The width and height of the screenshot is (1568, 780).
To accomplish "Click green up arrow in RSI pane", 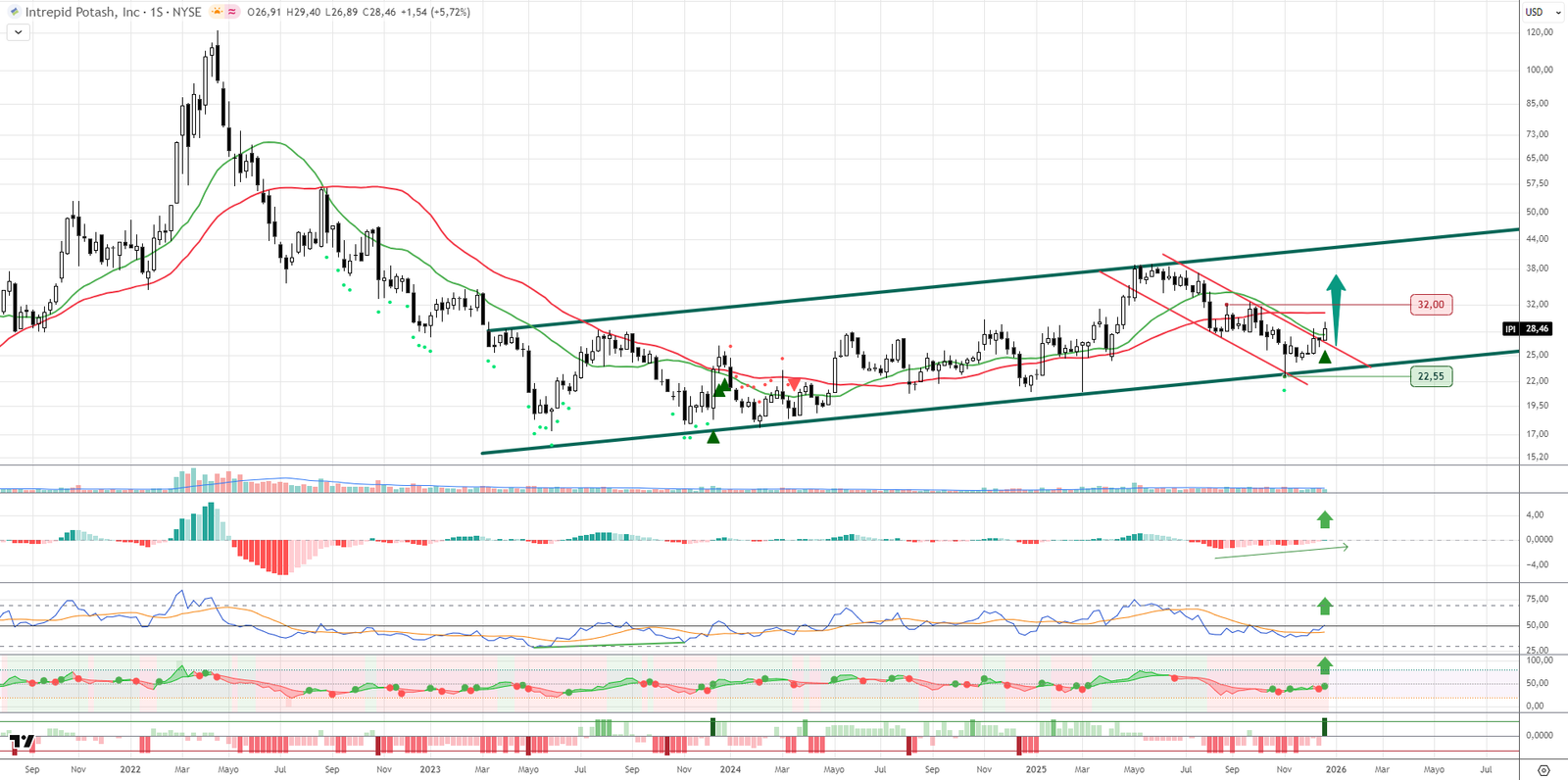I will click(x=1325, y=606).
